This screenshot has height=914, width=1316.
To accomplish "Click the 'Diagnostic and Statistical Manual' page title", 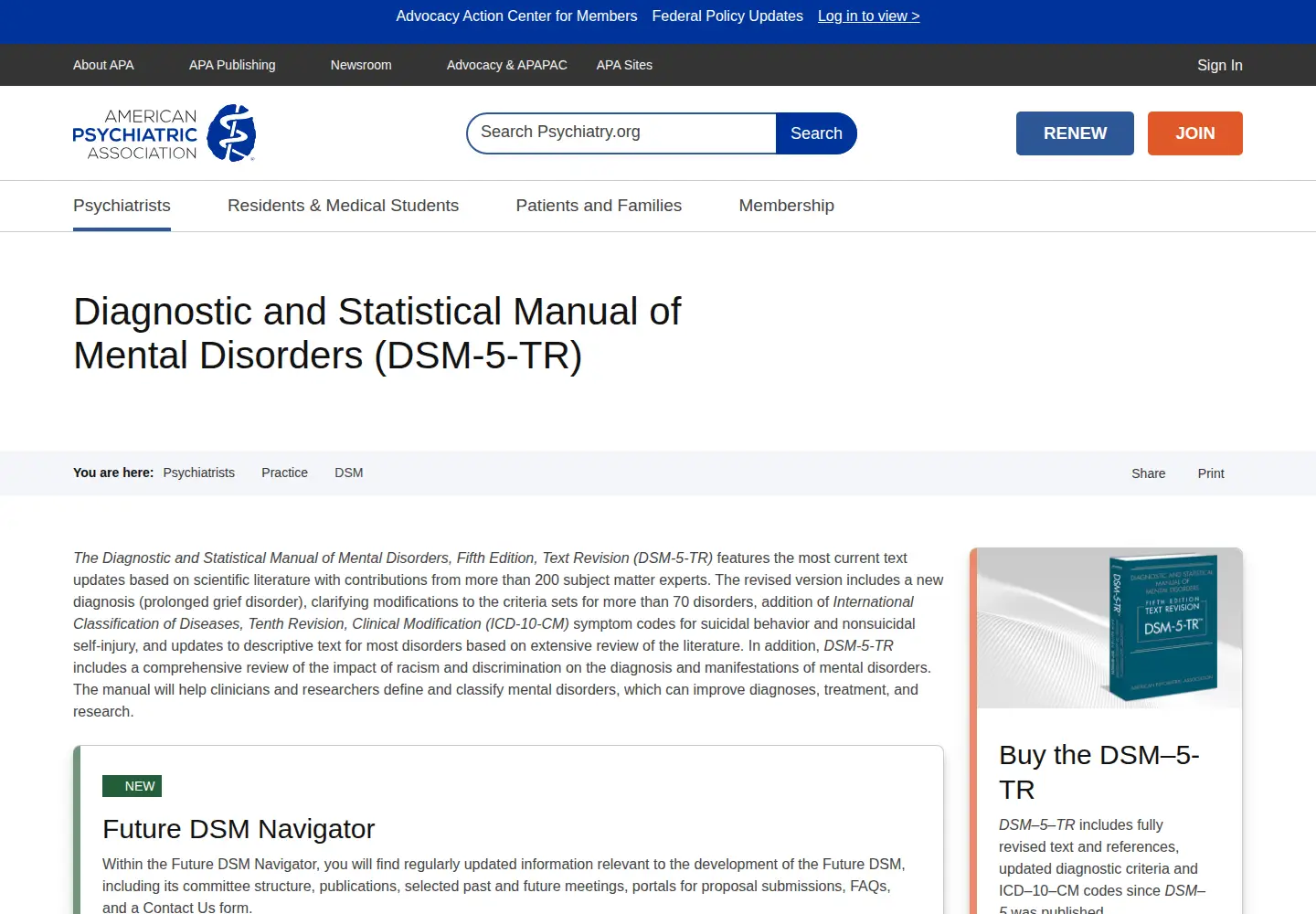I will click(377, 334).
